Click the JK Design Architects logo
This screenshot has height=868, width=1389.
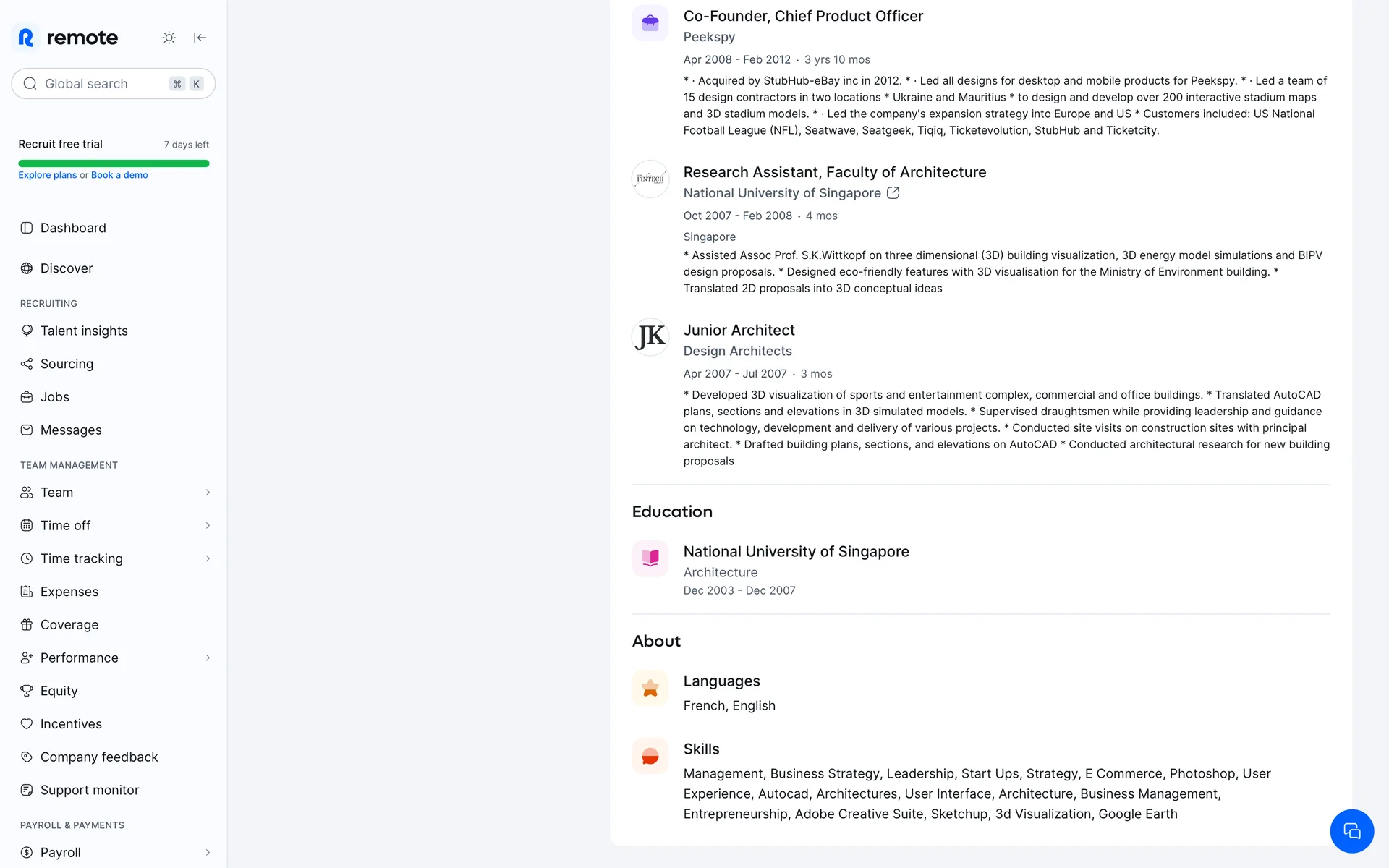click(x=650, y=337)
